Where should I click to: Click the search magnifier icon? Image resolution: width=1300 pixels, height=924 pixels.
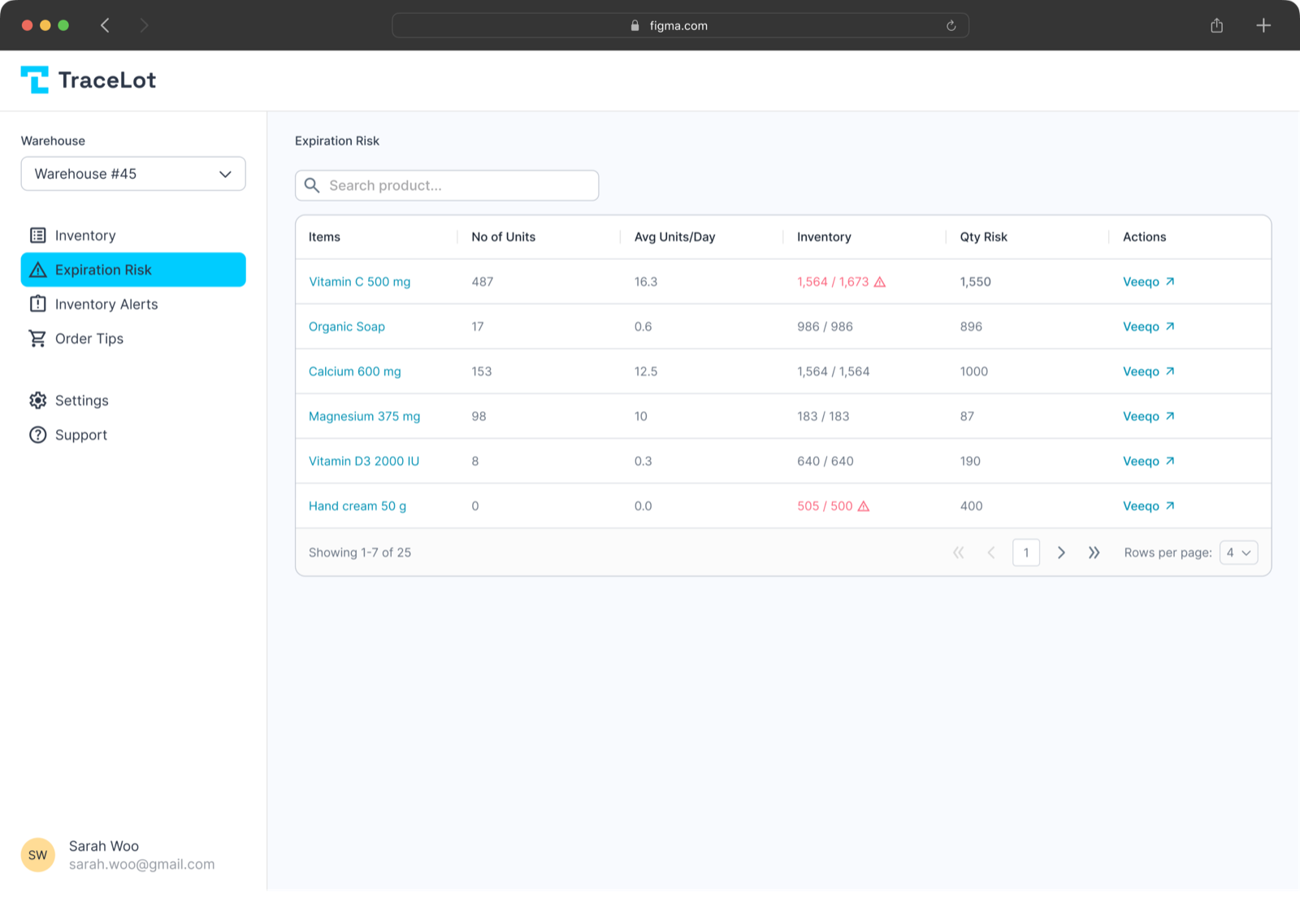pos(311,185)
